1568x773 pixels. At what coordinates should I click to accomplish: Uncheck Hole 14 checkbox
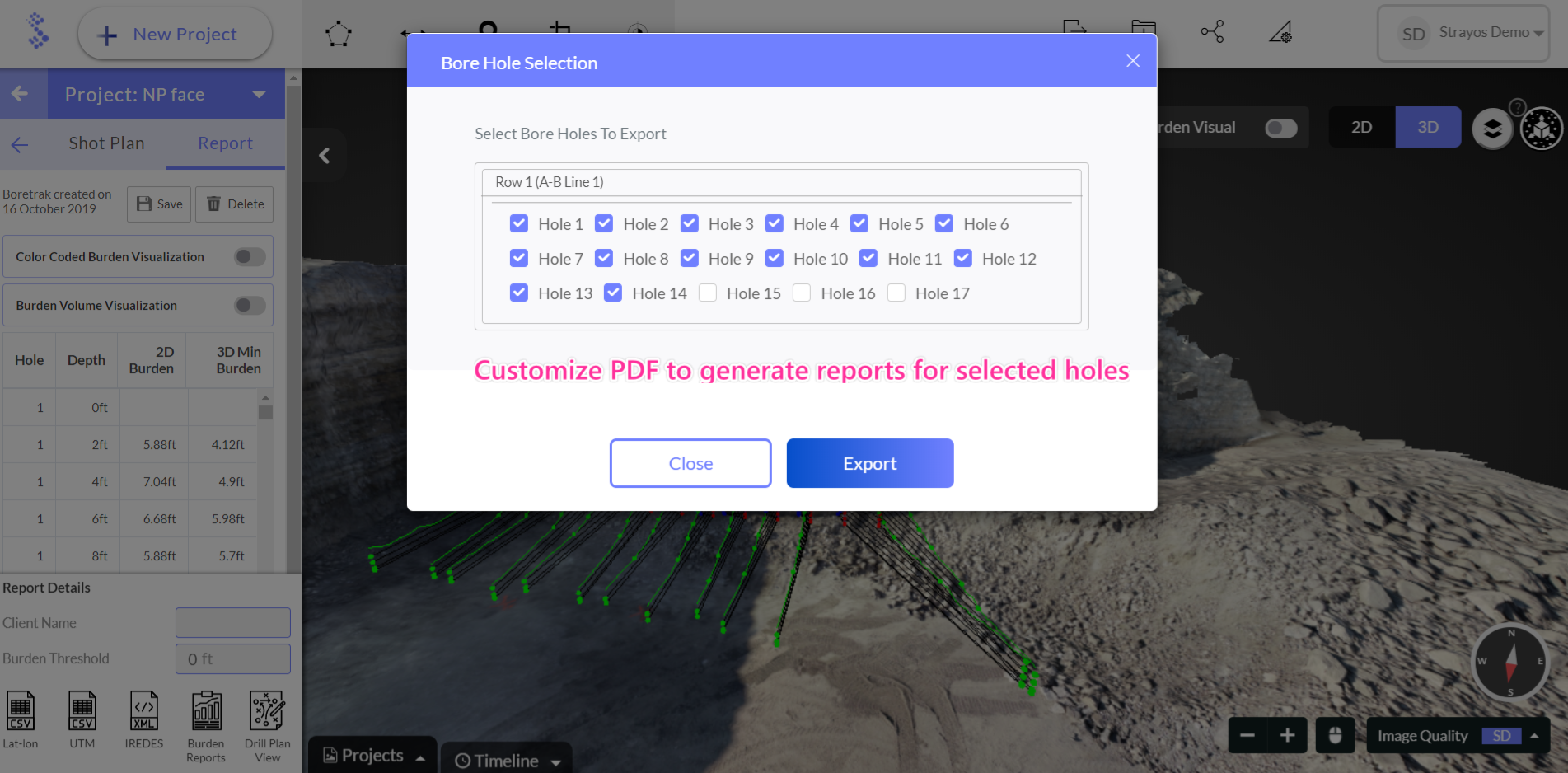pyautogui.click(x=613, y=293)
